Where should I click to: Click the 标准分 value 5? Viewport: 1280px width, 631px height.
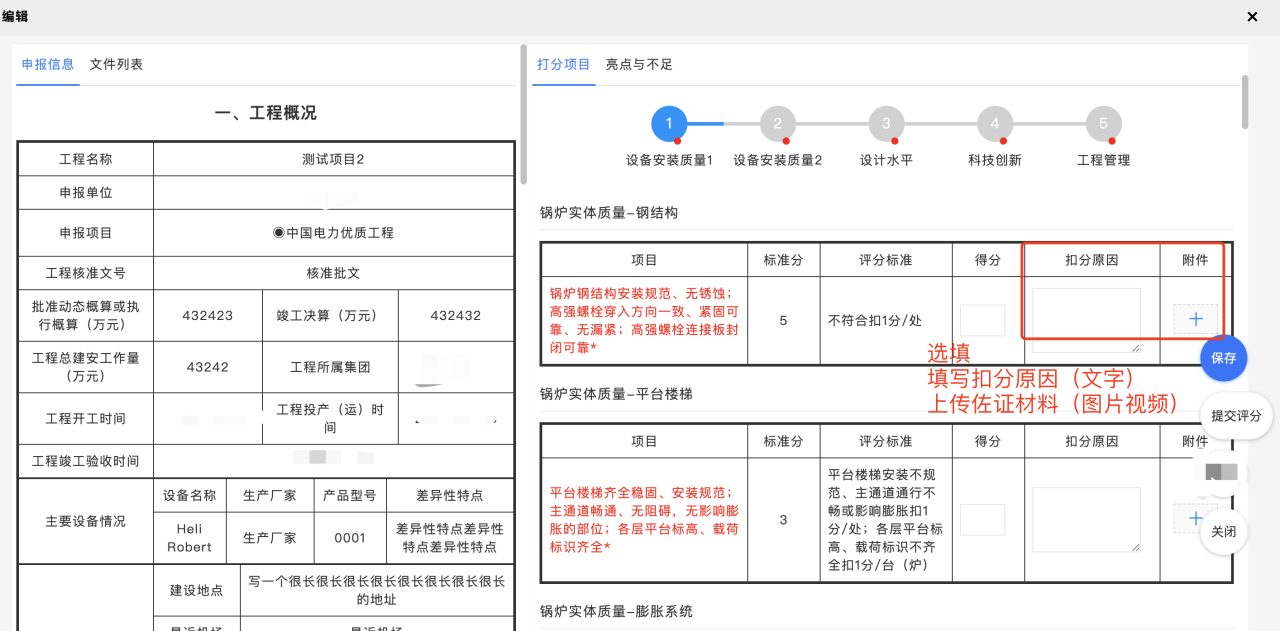[x=783, y=321]
